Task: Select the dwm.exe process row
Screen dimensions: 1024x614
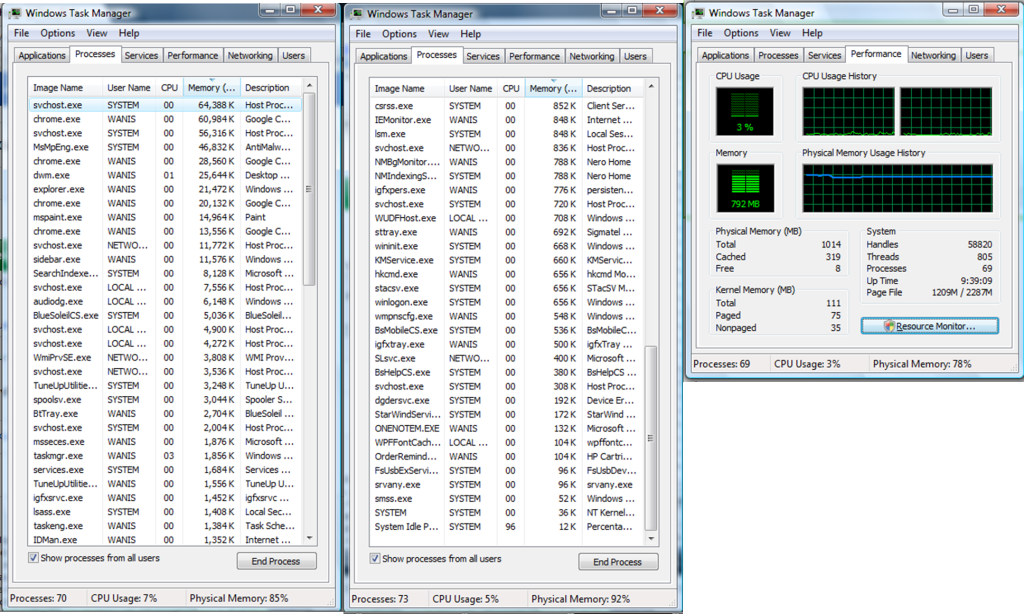Action: pyautogui.click(x=165, y=175)
